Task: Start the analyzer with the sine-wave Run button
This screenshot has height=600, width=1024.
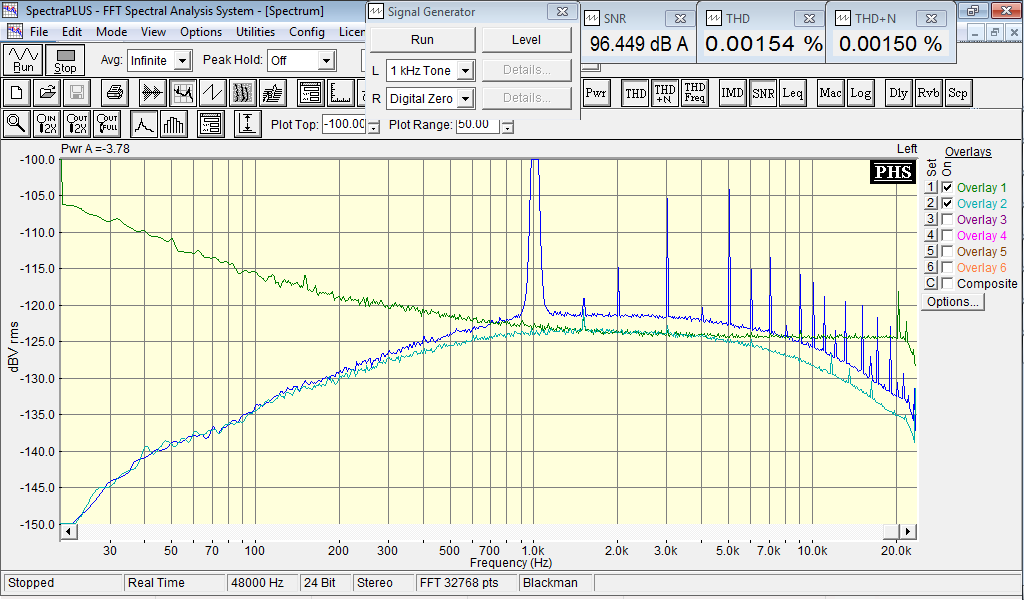Action: pos(24,60)
